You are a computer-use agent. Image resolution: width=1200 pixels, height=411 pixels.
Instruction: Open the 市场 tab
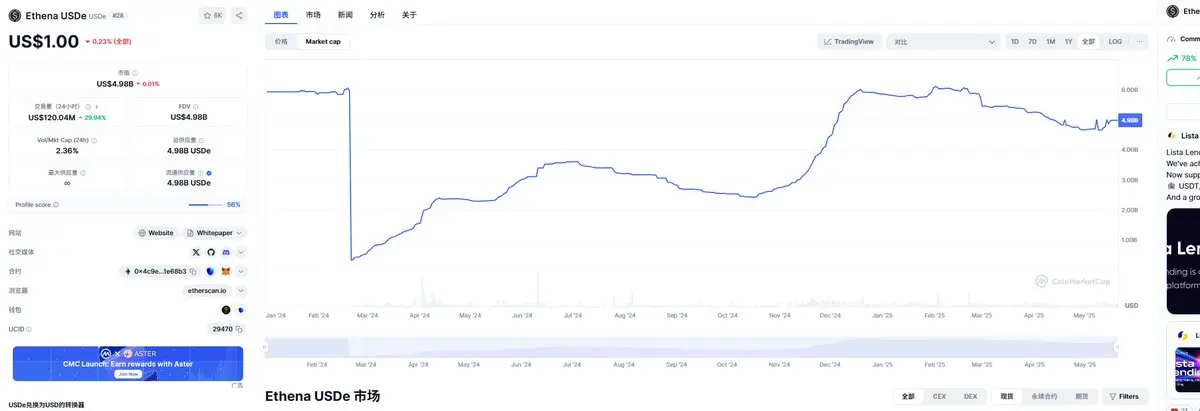coord(313,15)
